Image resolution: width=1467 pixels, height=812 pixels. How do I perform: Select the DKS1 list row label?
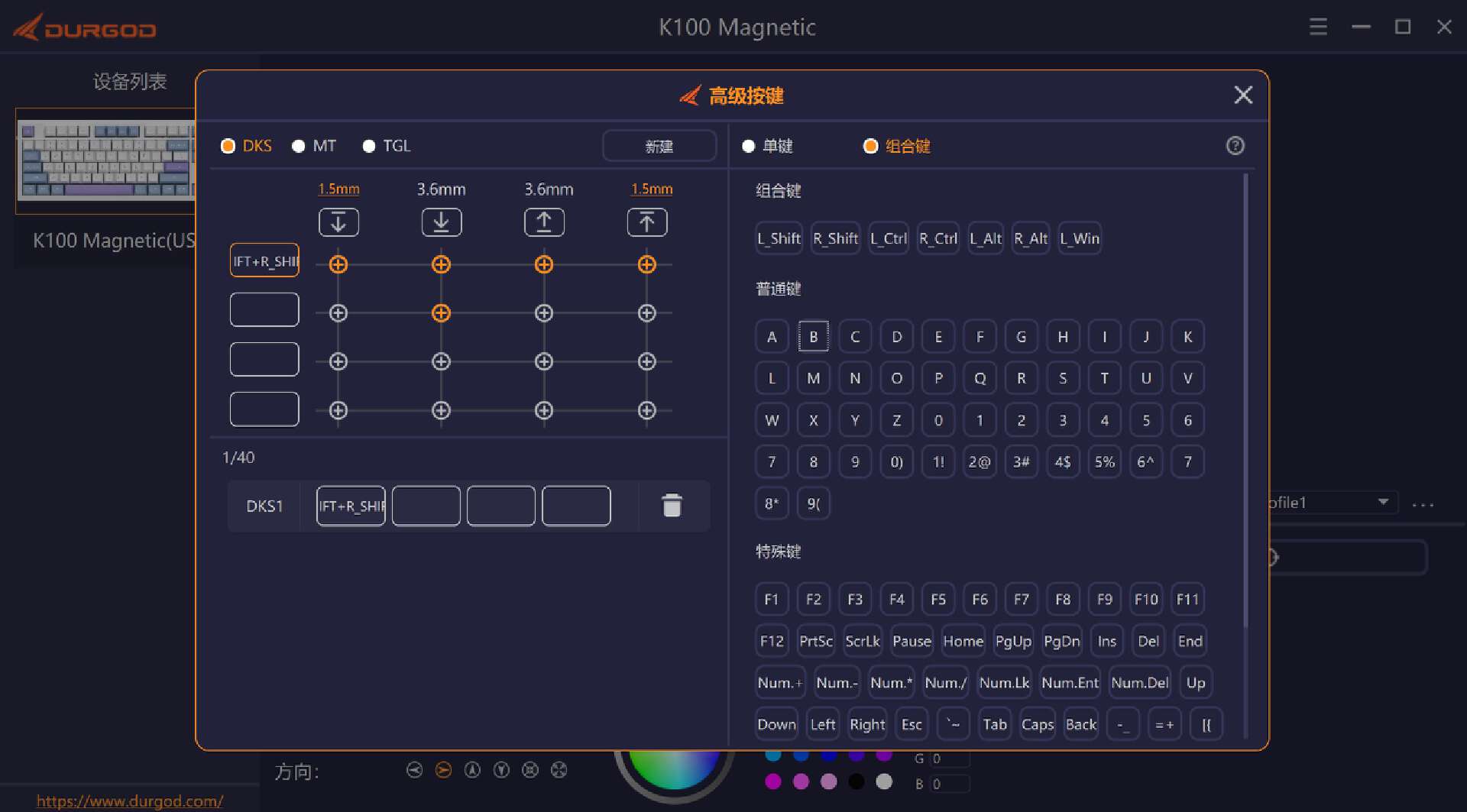264,506
